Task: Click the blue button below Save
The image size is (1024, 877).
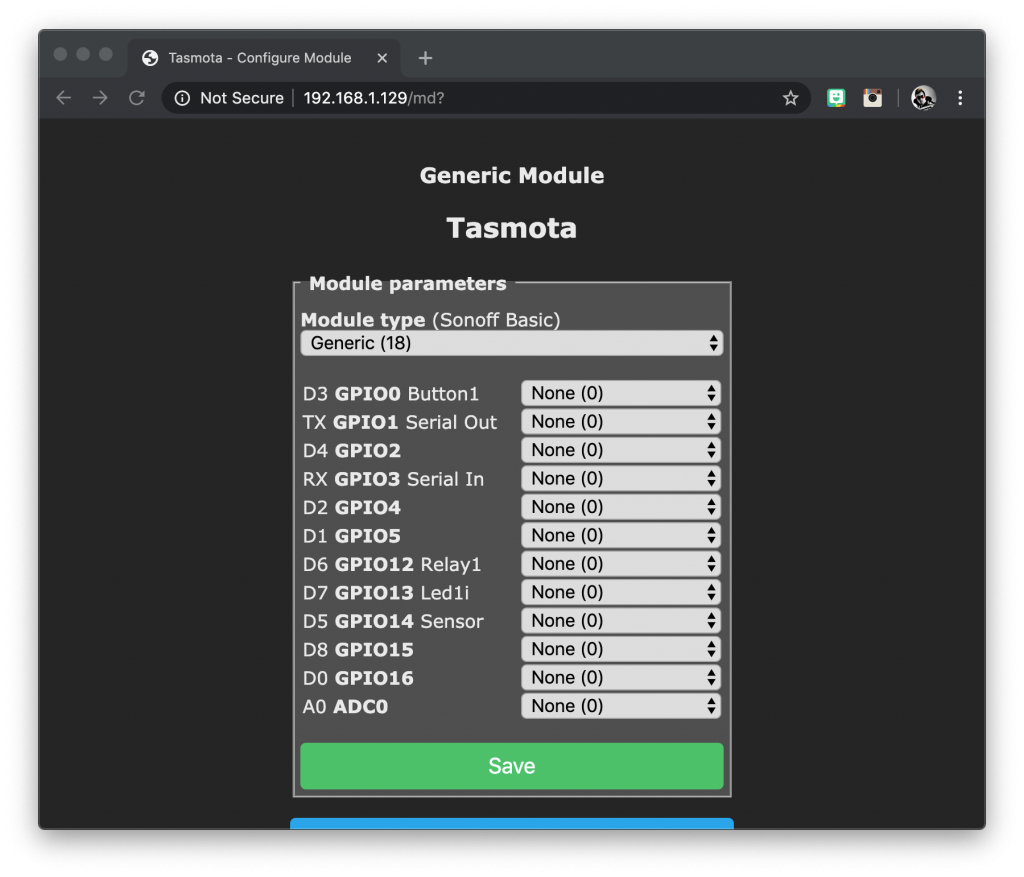Action: coord(511,823)
